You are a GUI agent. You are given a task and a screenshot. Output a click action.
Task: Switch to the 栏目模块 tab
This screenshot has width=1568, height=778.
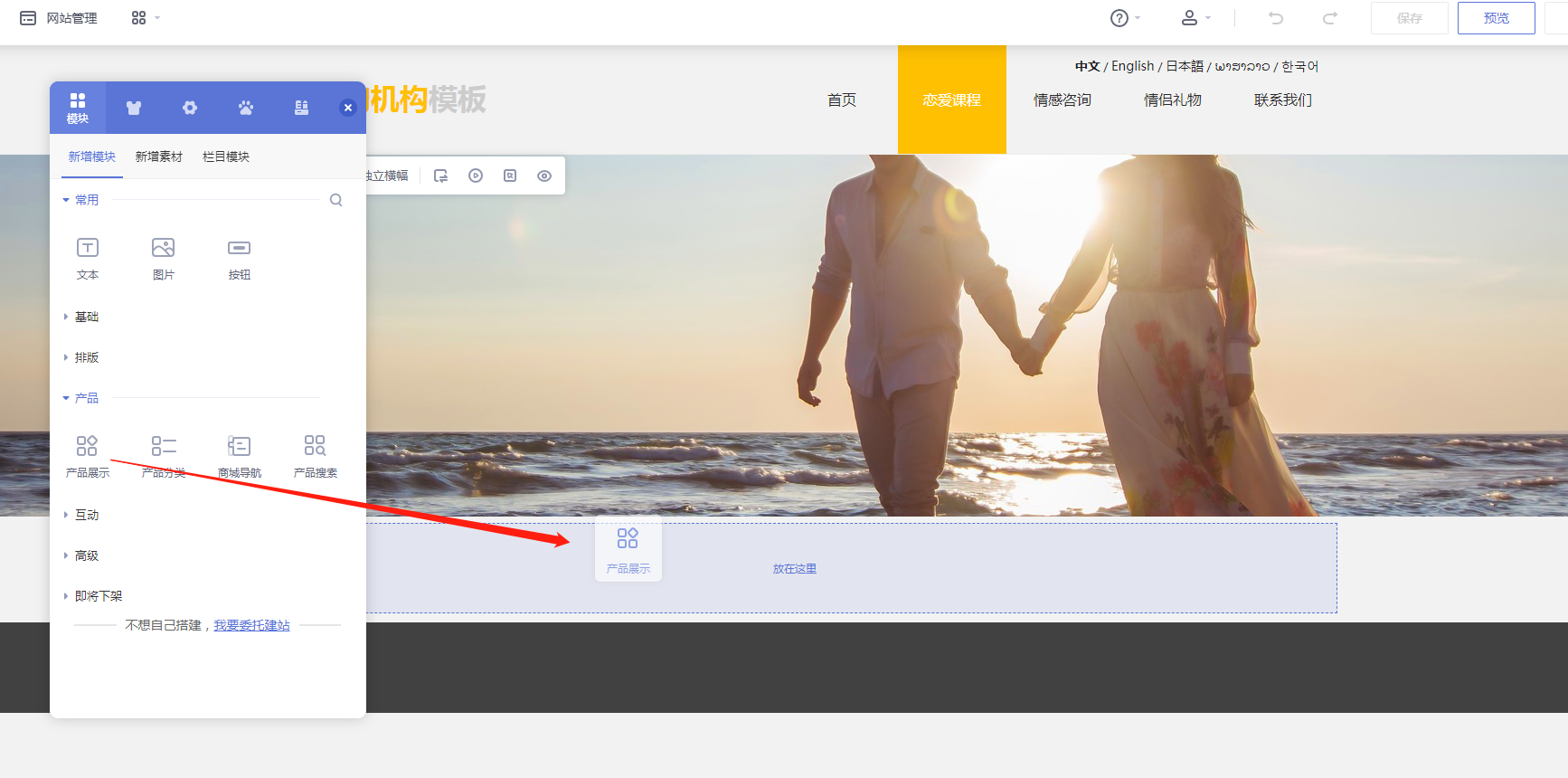coord(226,157)
